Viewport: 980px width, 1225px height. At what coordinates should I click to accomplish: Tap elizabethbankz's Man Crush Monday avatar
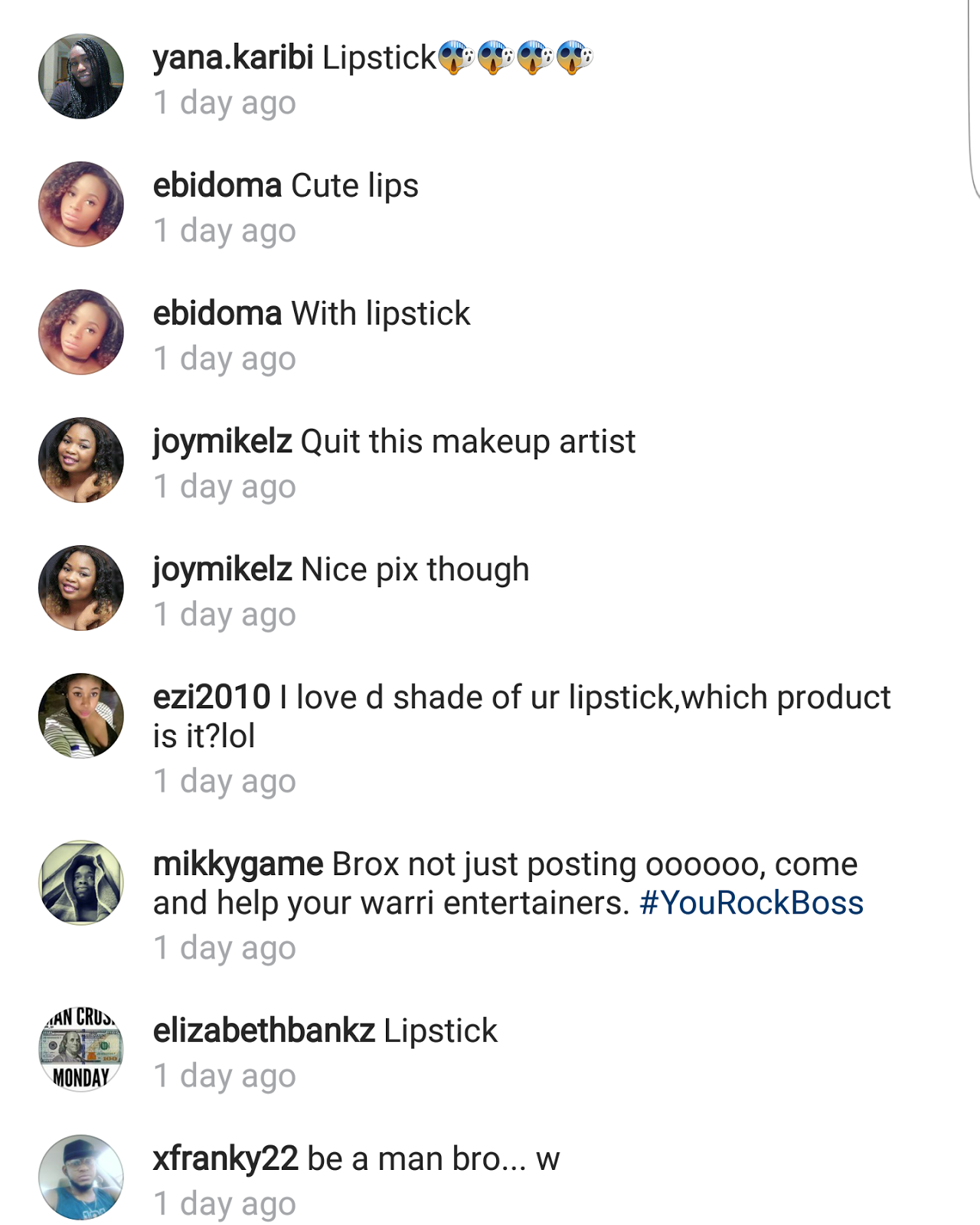coord(81,1049)
